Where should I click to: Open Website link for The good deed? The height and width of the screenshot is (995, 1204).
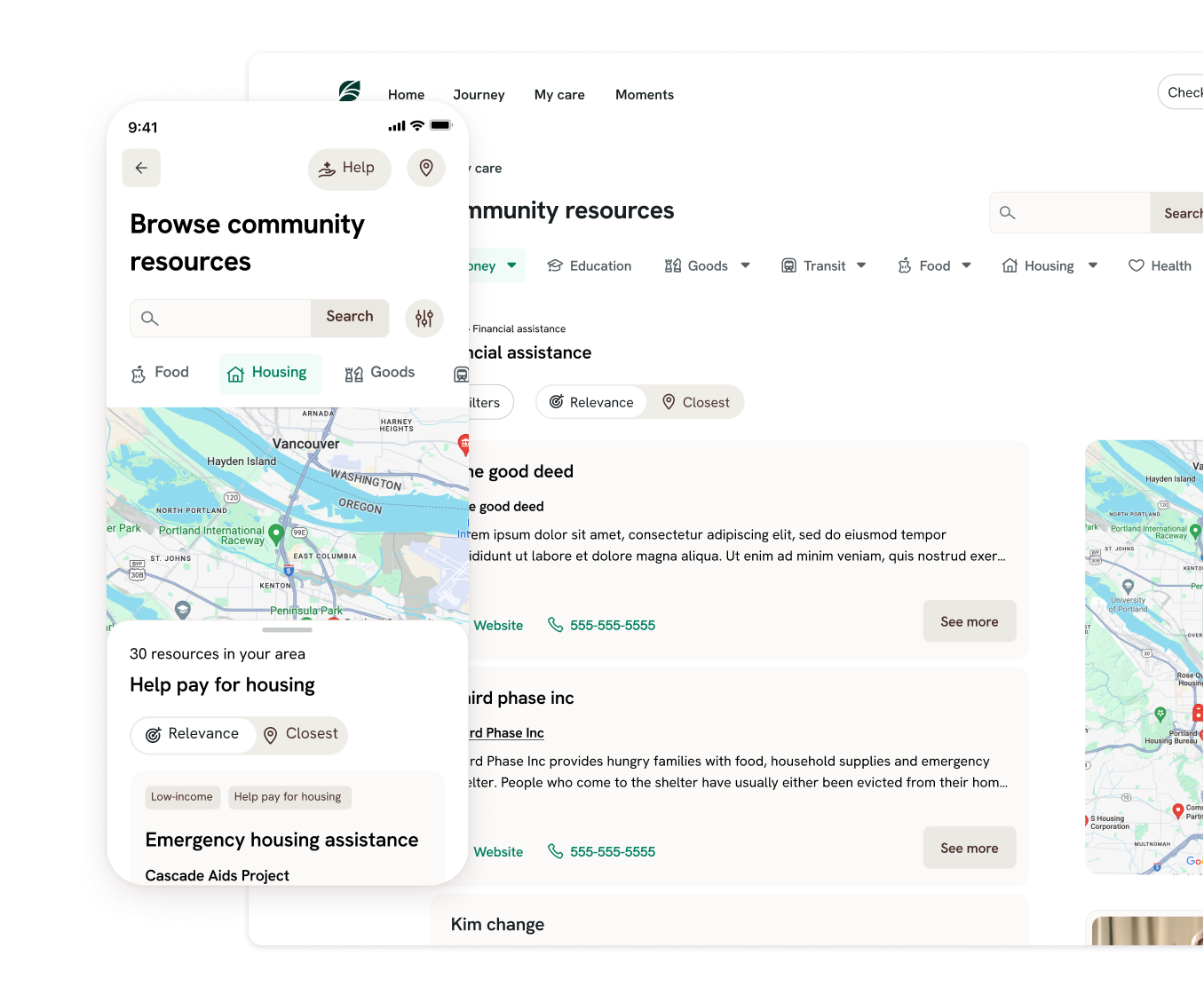[498, 625]
